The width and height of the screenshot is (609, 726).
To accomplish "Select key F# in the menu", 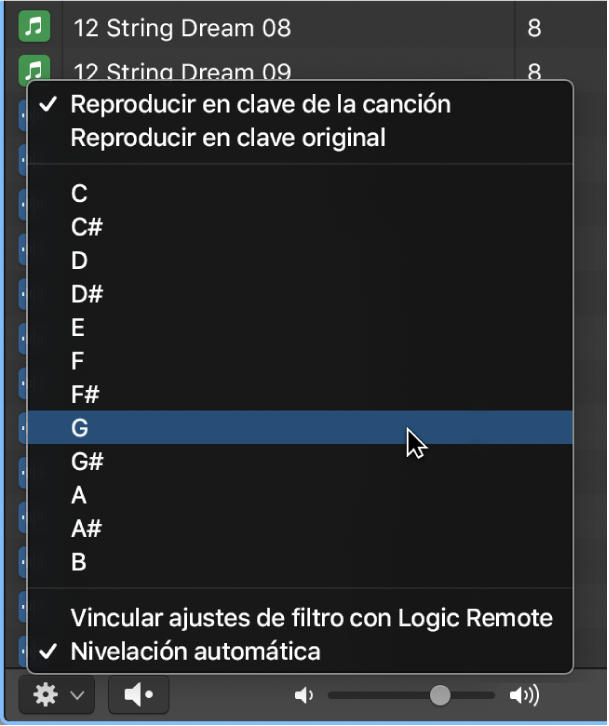I will point(86,395).
